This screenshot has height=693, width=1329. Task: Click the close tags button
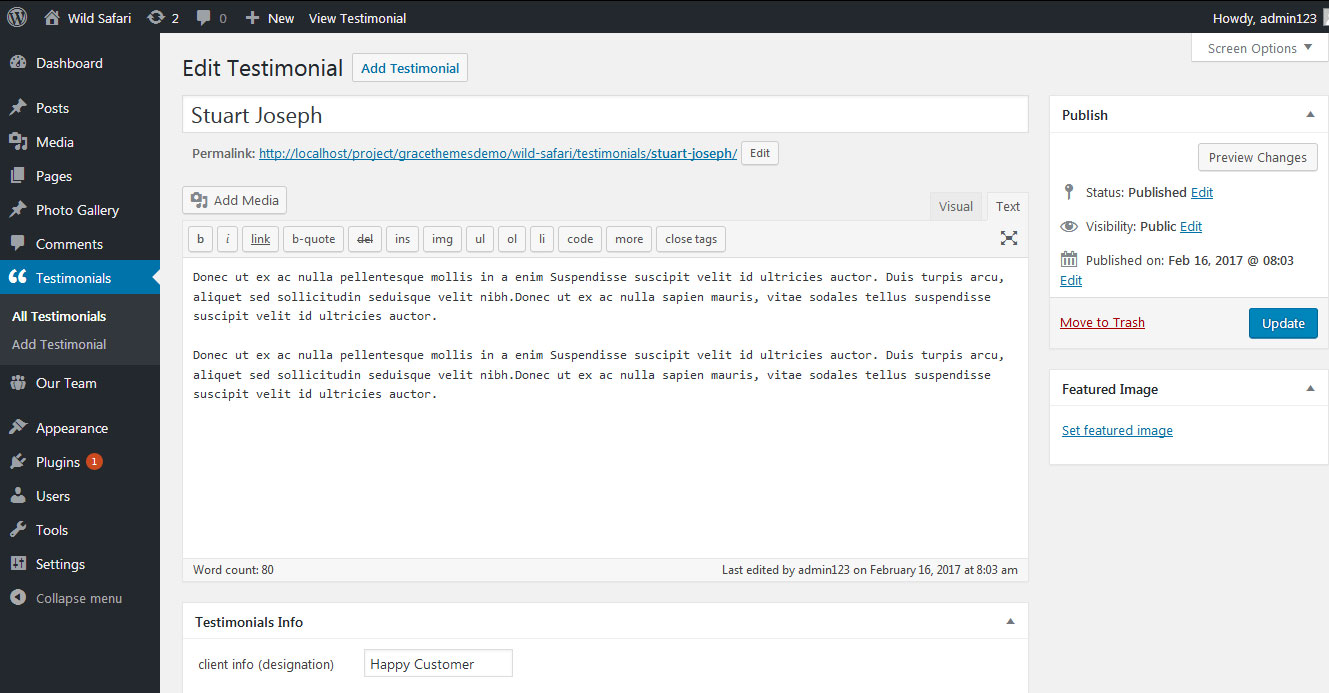point(691,239)
